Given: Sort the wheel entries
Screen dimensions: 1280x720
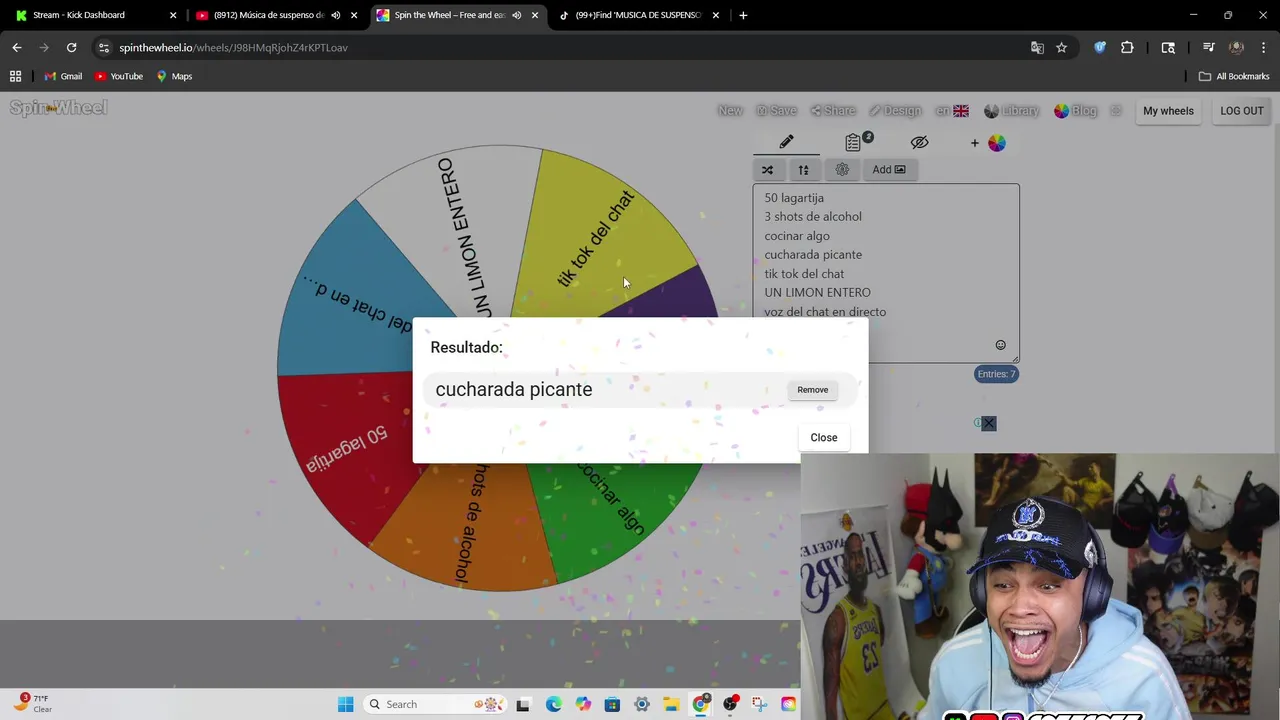Looking at the screenshot, I should (x=803, y=169).
